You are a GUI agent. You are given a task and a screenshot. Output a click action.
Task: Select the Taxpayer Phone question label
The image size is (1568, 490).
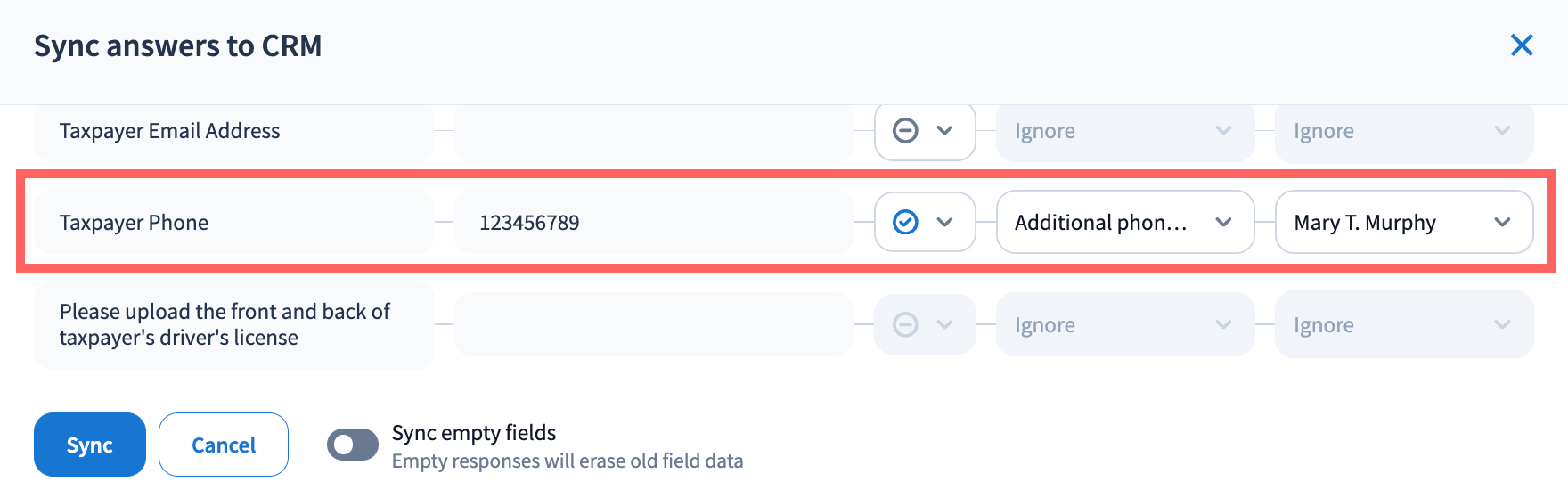(x=135, y=222)
